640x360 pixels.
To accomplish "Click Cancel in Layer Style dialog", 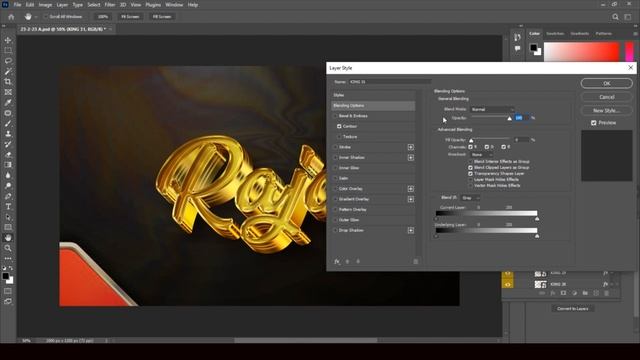I will [607, 97].
